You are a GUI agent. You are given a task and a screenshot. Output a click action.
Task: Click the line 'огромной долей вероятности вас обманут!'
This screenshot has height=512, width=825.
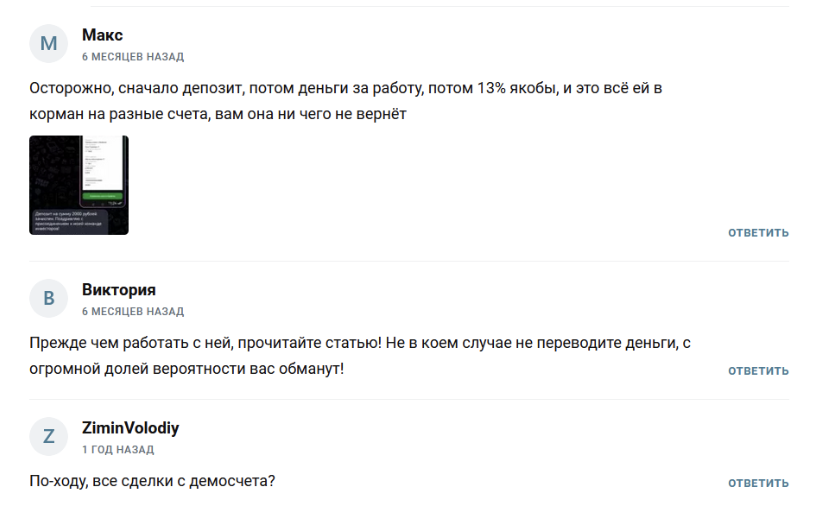click(x=186, y=369)
